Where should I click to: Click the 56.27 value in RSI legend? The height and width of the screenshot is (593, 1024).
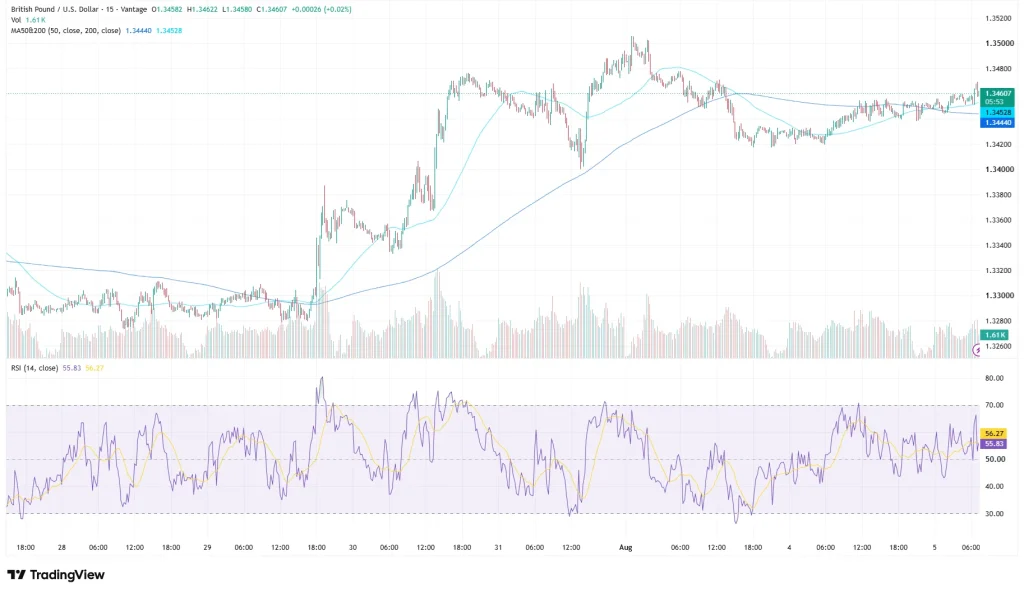(95, 368)
